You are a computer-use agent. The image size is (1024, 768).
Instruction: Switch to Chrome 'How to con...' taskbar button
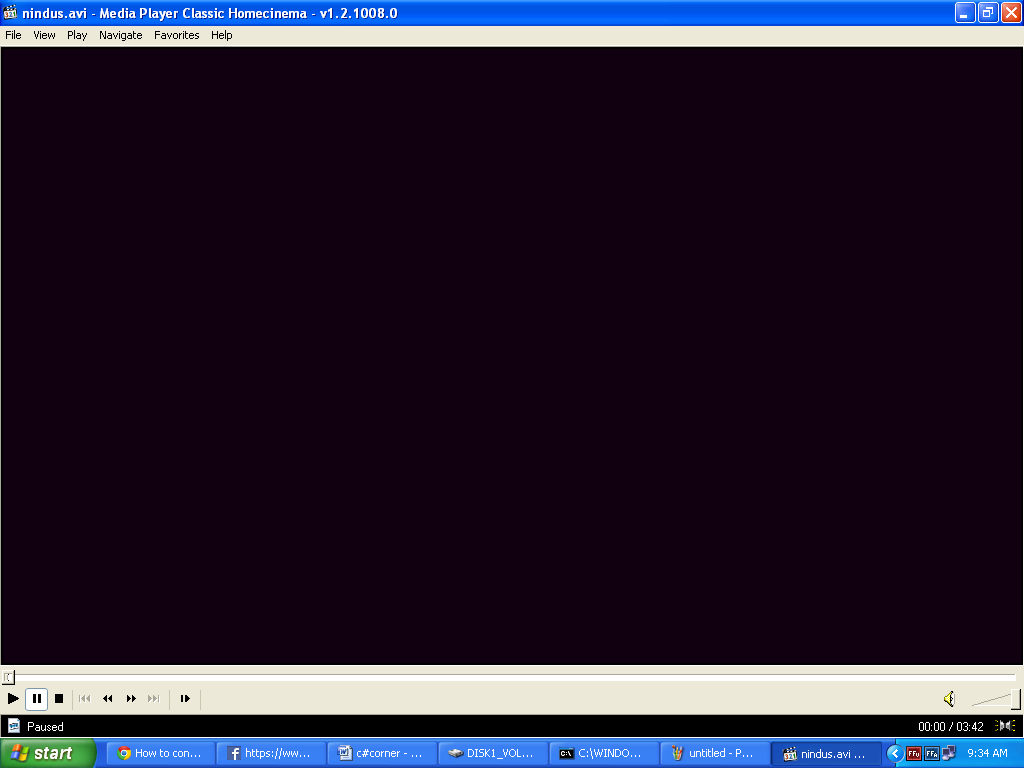click(x=161, y=754)
